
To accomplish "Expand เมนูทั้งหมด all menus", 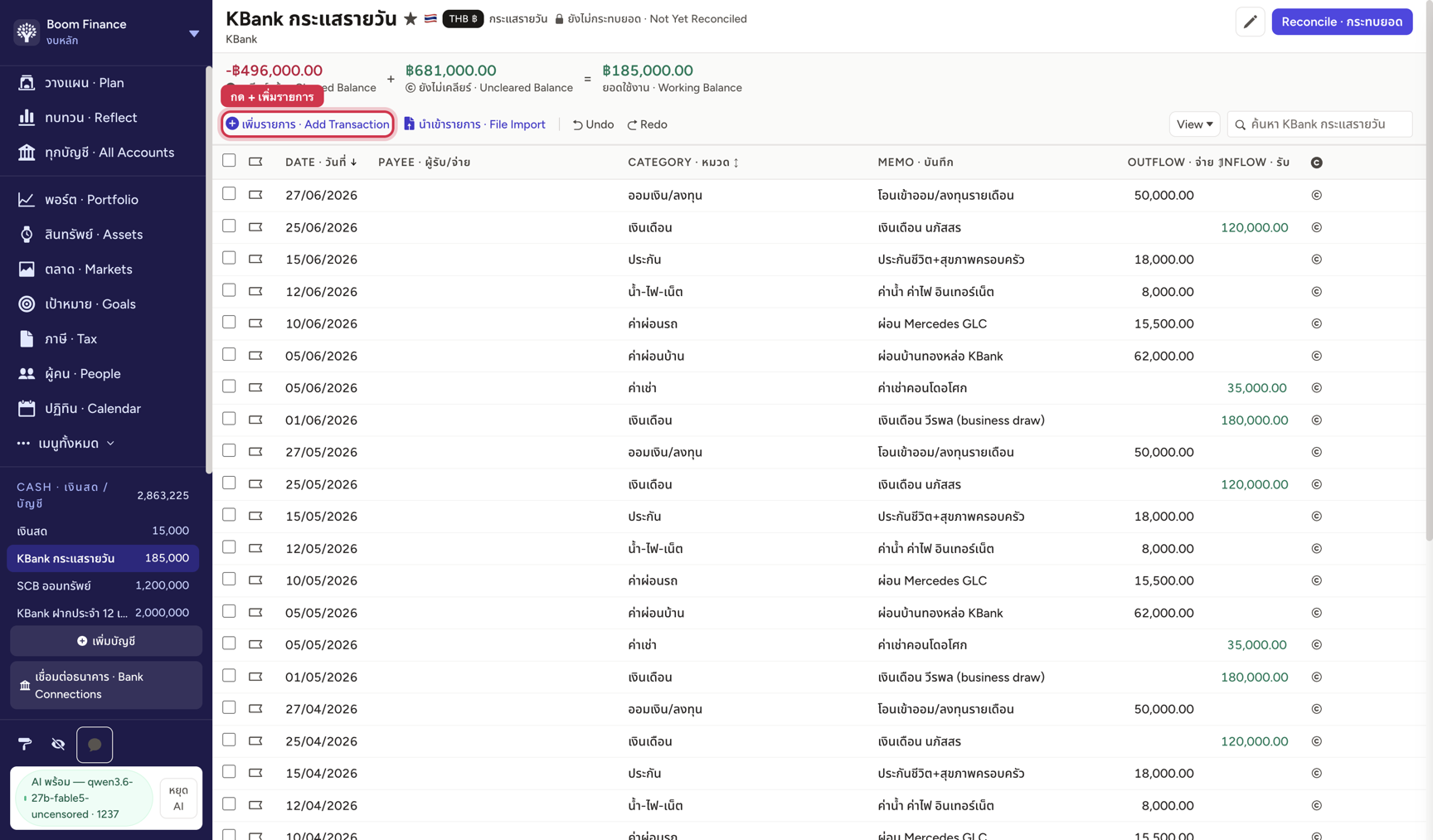I will 66,443.
